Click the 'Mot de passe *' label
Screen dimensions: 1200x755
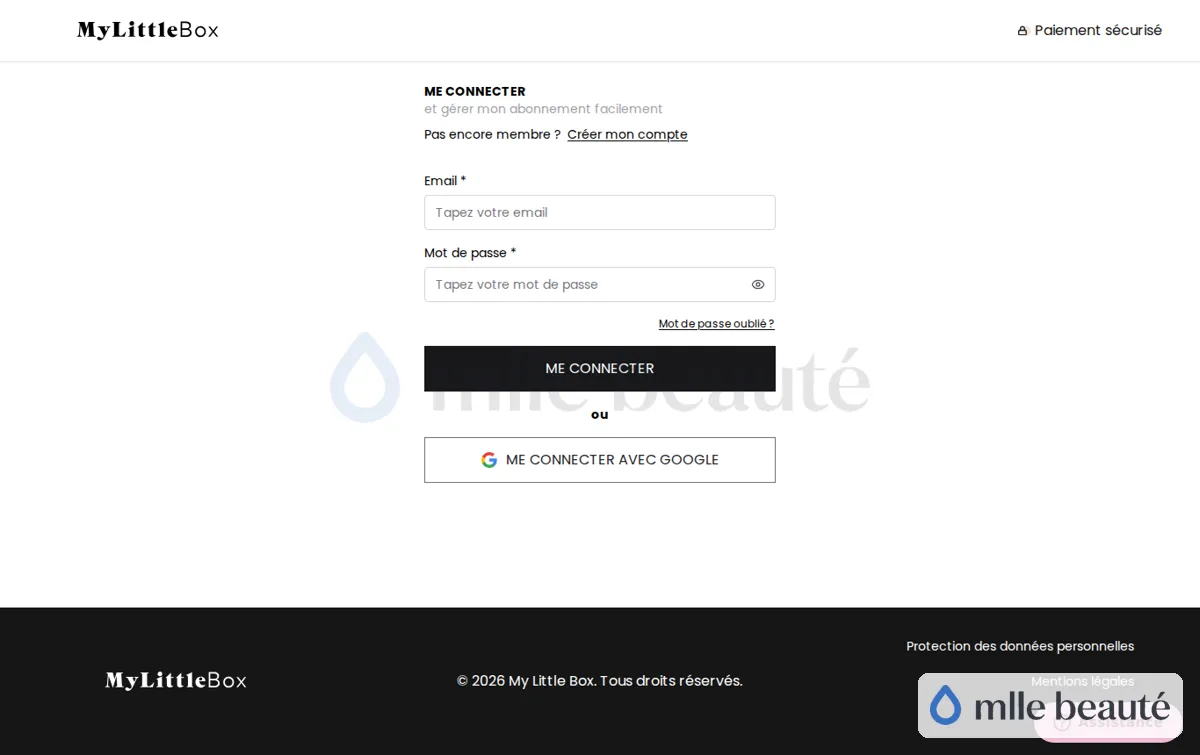click(x=470, y=253)
